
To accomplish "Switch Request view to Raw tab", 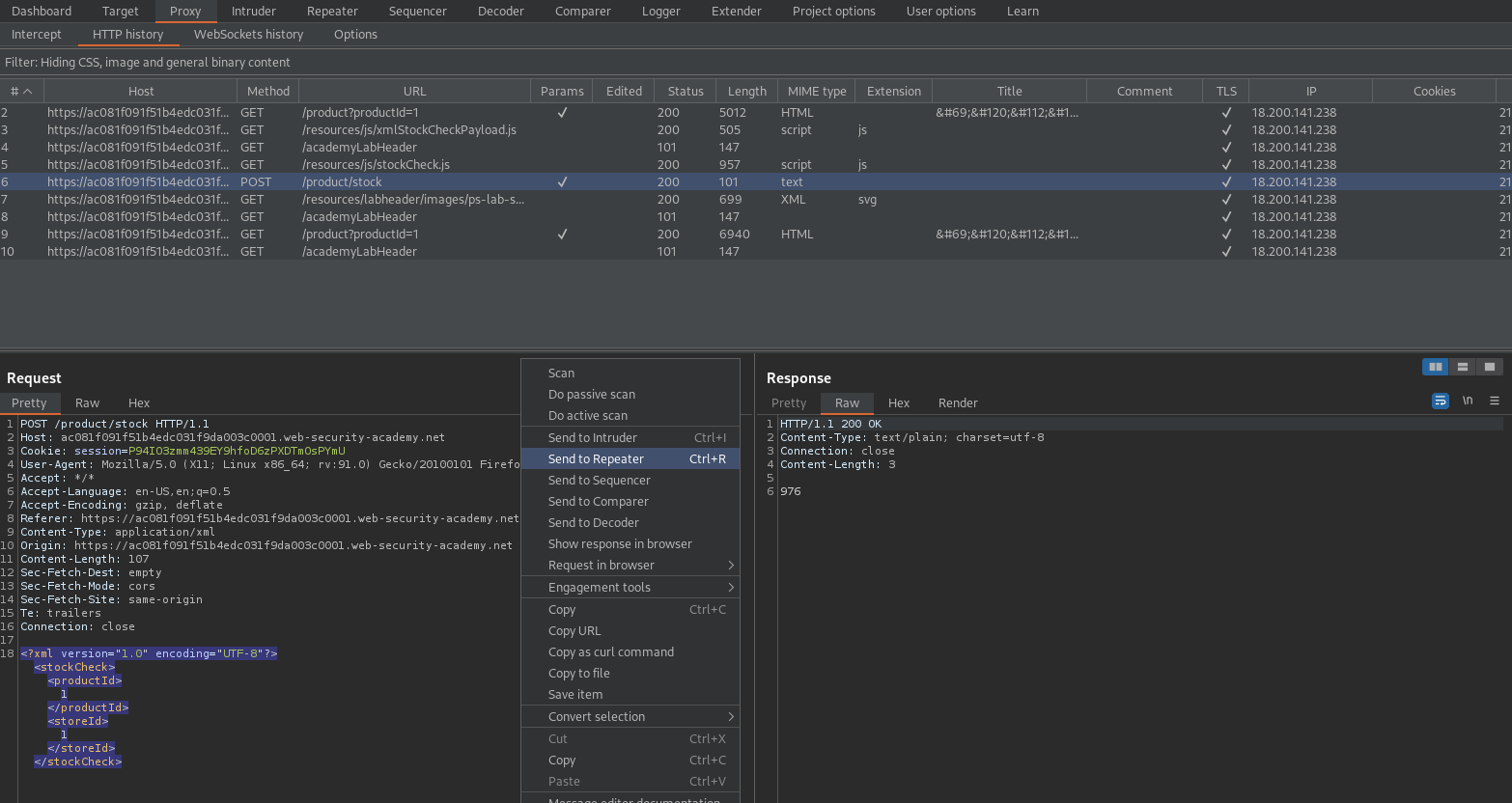I will click(x=88, y=403).
